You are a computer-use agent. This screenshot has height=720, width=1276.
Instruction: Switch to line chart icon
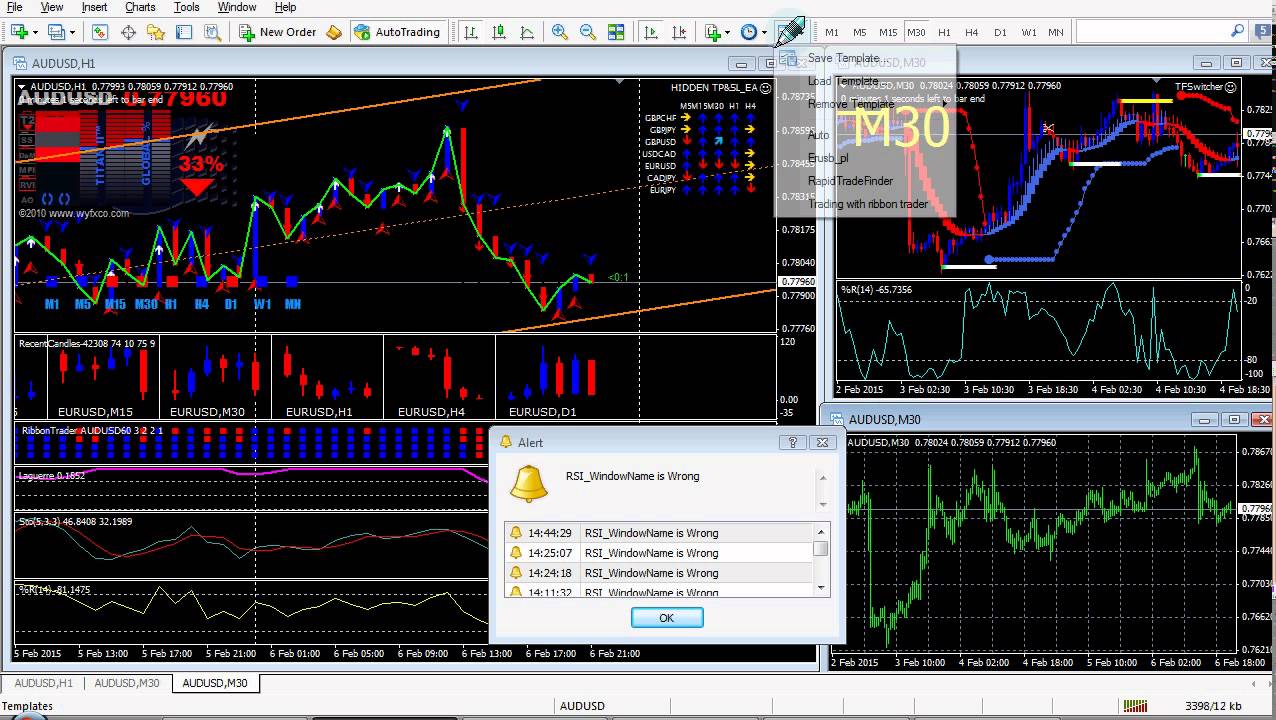point(527,32)
